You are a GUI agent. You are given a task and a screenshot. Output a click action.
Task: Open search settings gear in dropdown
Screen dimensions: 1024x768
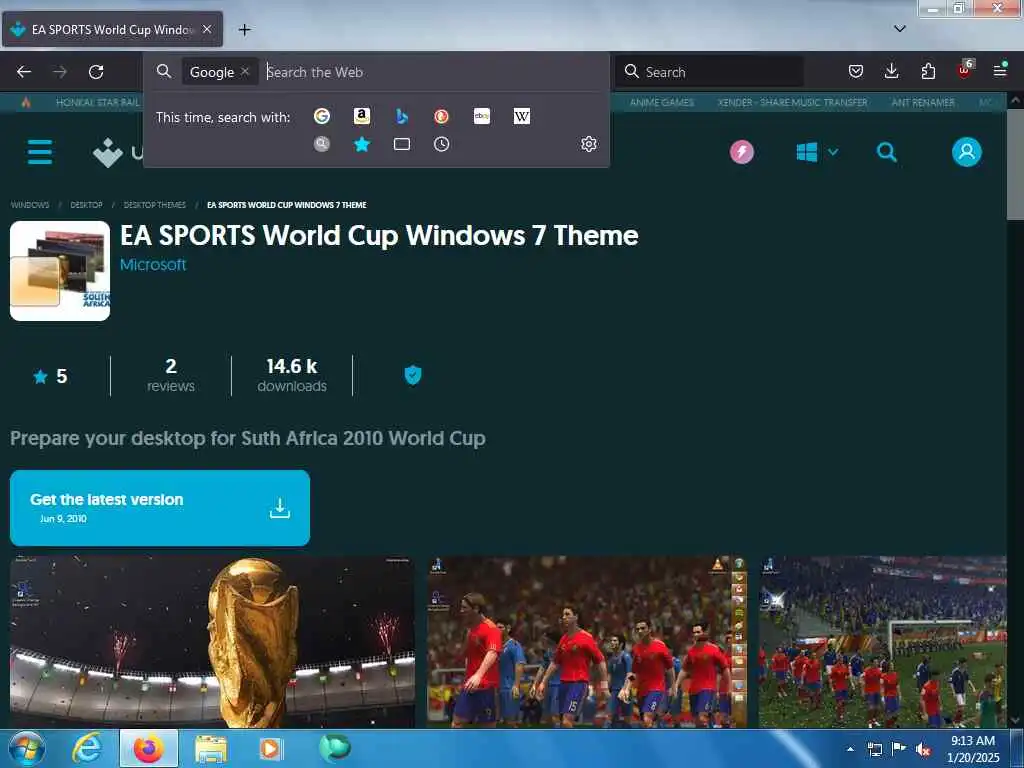(x=588, y=144)
